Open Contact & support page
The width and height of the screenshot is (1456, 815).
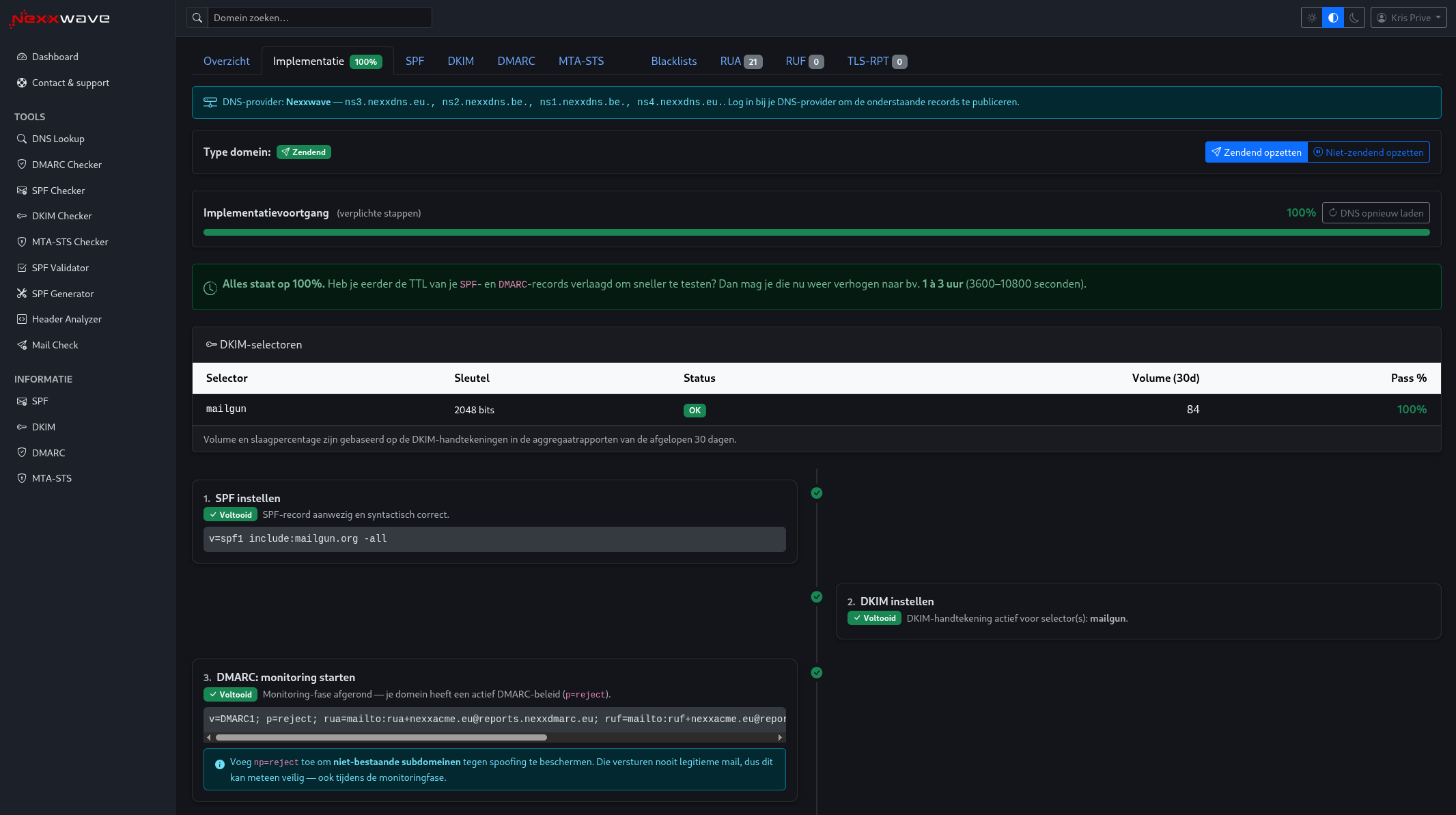pyautogui.click(x=70, y=83)
